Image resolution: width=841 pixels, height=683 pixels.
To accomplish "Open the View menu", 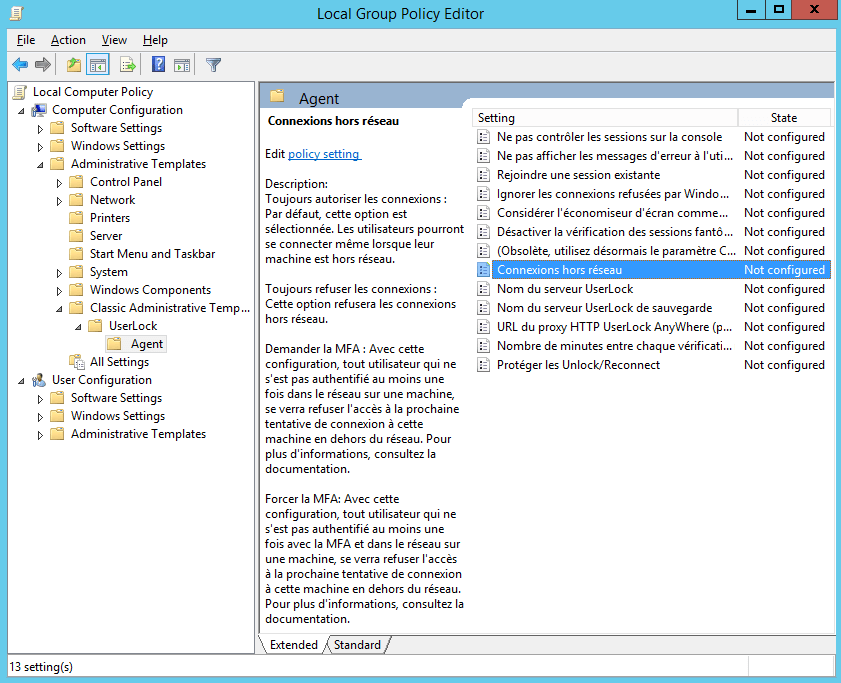I will (114, 40).
